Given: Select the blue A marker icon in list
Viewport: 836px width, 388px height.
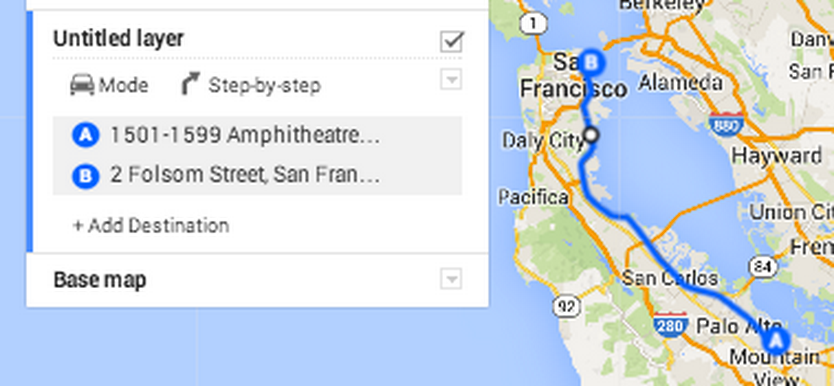Looking at the screenshot, I should point(85,136).
